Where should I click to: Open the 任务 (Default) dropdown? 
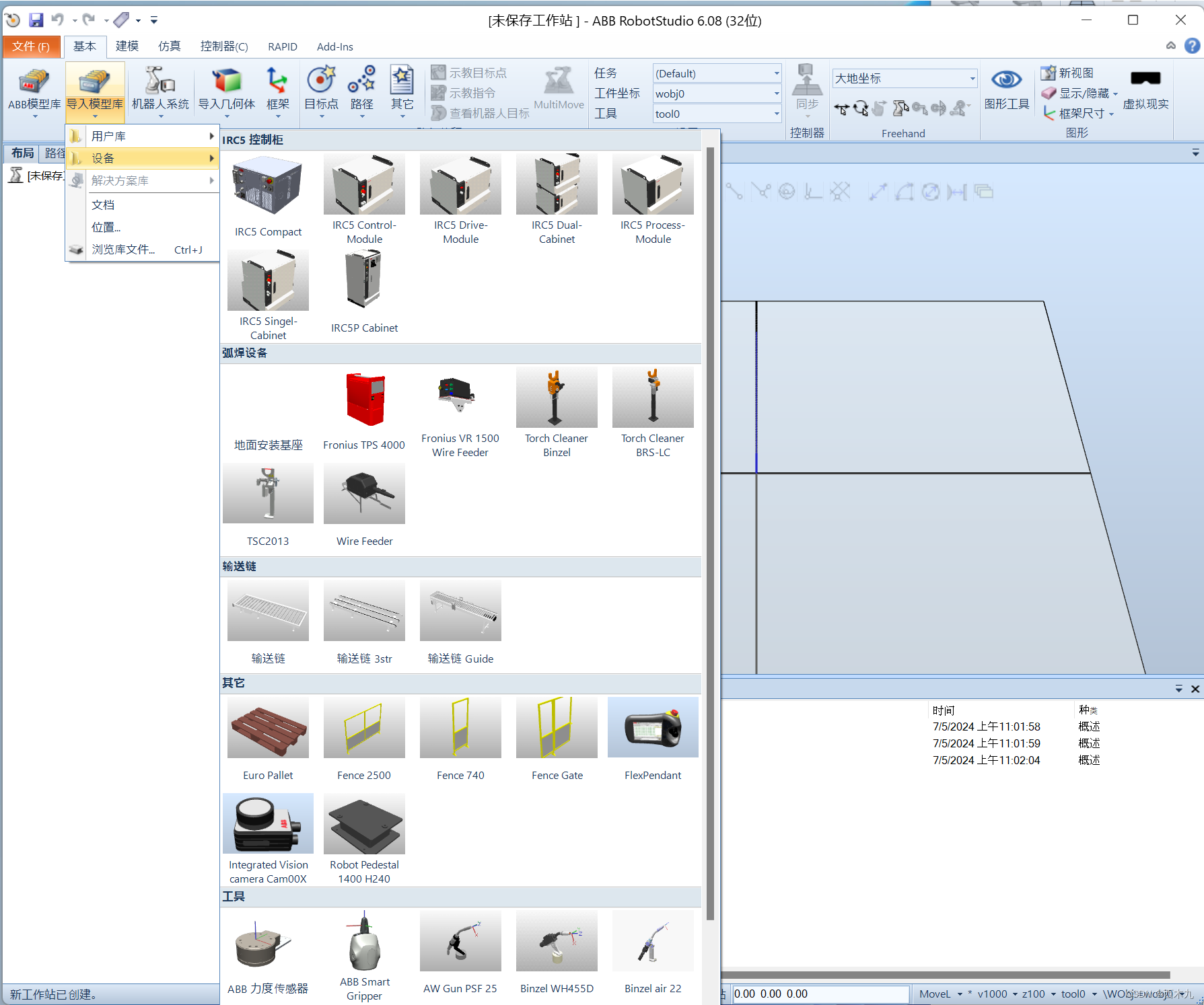pyautogui.click(x=717, y=73)
